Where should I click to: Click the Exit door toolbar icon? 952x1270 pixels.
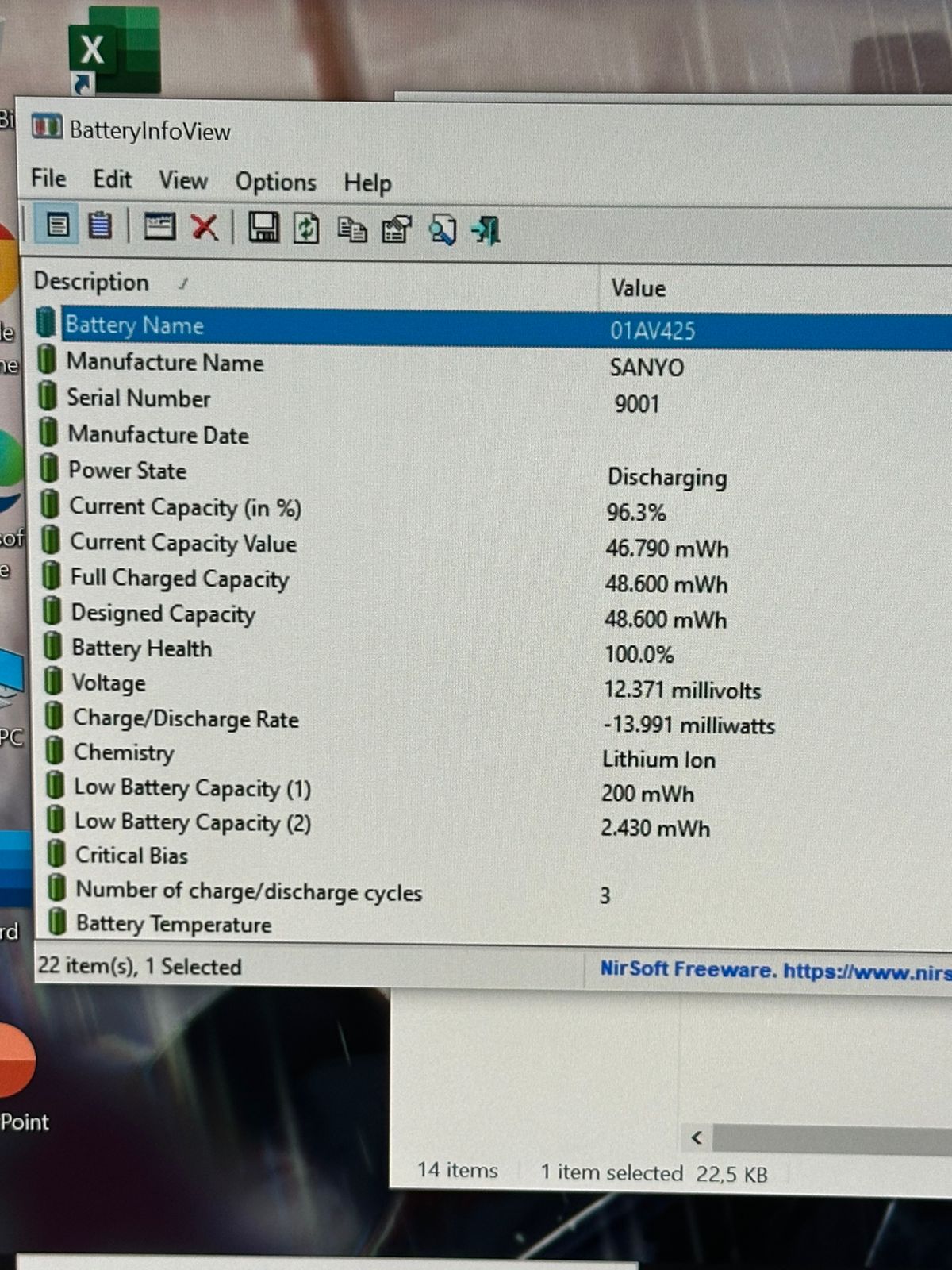click(x=486, y=231)
